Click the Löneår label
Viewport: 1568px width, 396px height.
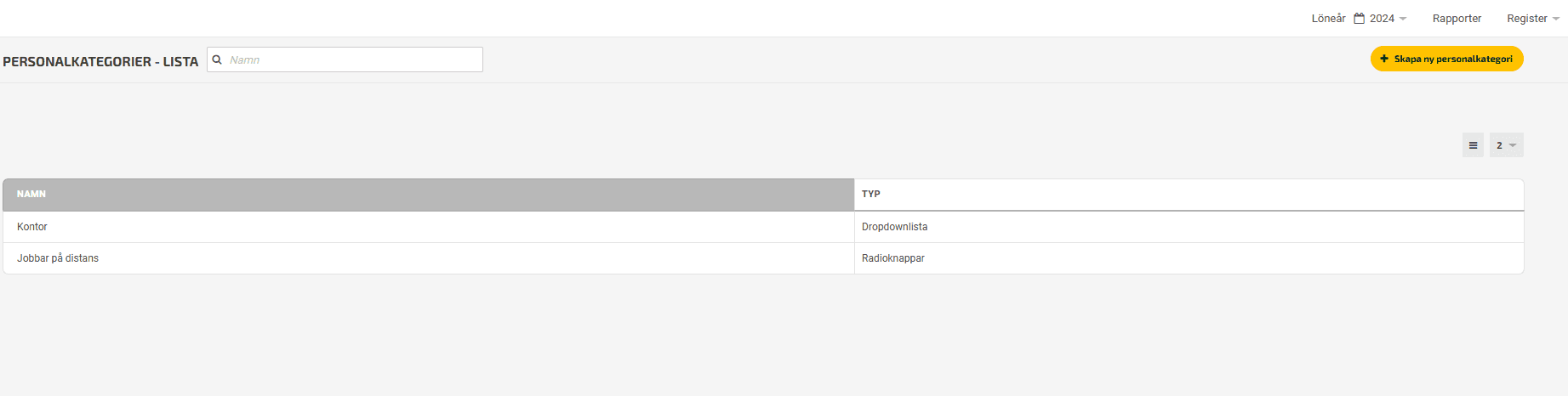[x=1328, y=18]
